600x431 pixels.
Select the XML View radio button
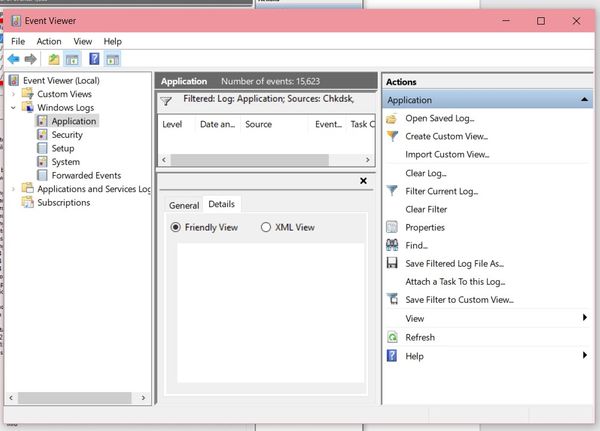(x=266, y=227)
